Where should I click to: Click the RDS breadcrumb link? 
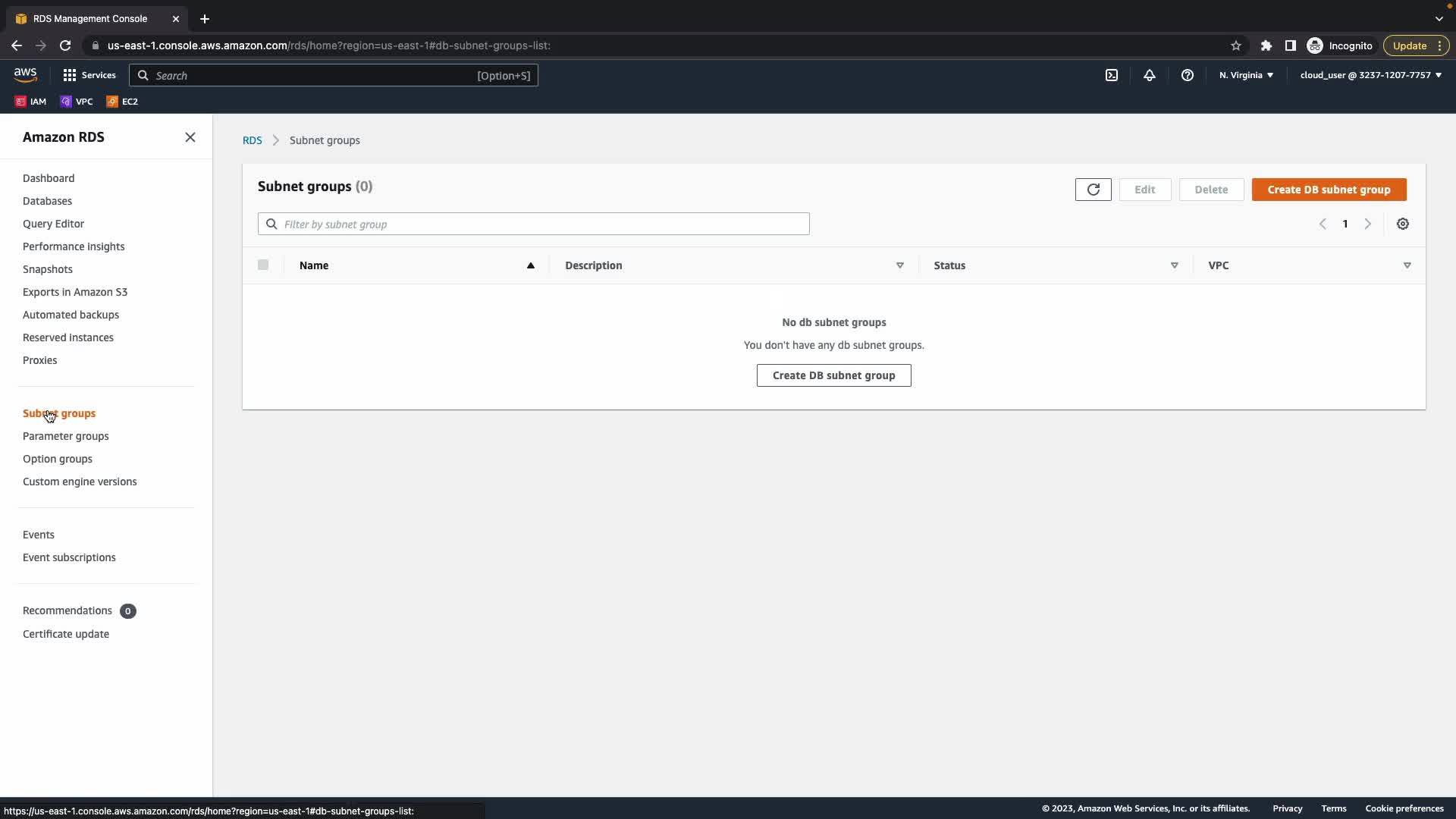point(252,140)
